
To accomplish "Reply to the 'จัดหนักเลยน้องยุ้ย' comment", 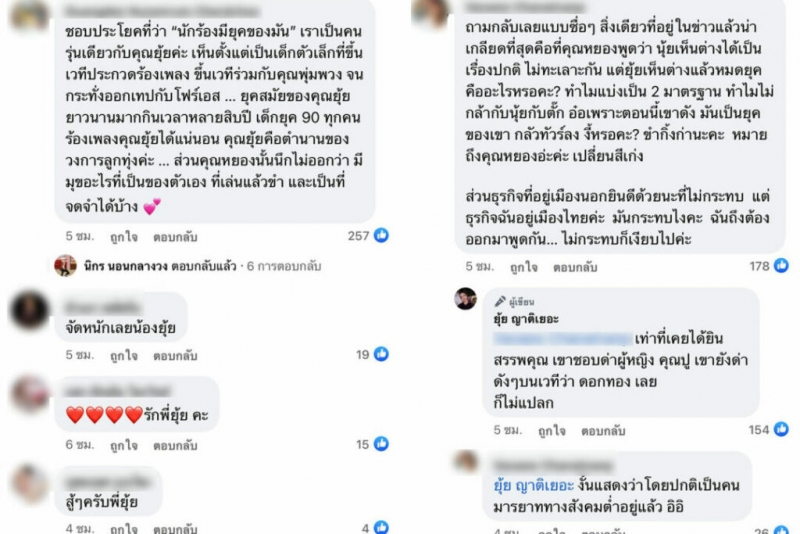I will click(x=175, y=355).
